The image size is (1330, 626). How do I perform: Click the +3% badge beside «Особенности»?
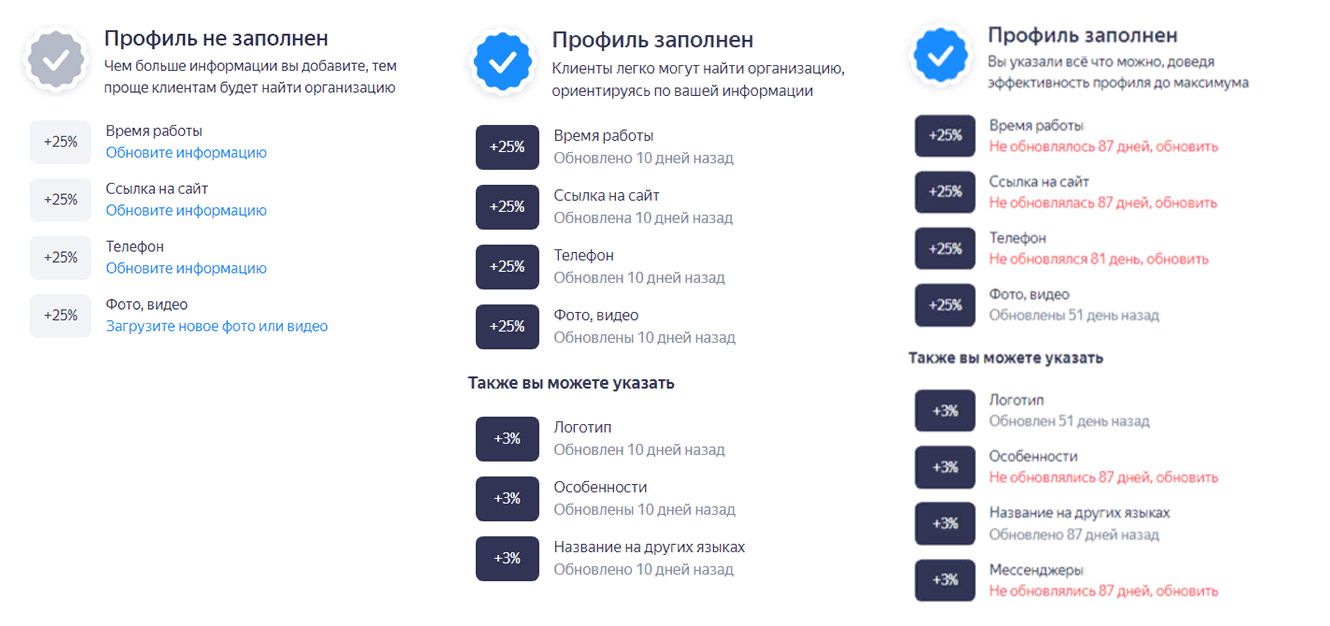pos(507,497)
